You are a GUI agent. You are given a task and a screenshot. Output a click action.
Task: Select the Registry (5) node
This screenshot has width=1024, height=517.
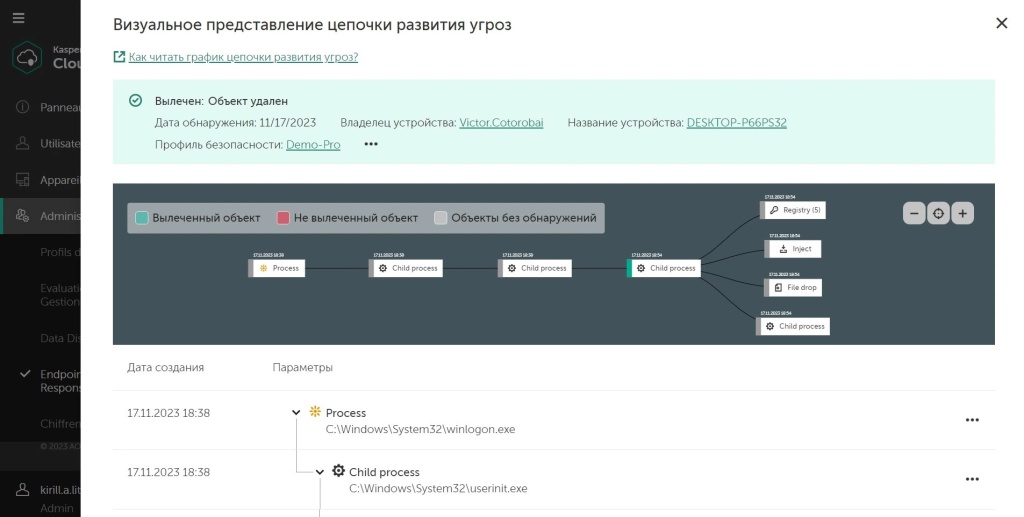pyautogui.click(x=793, y=210)
